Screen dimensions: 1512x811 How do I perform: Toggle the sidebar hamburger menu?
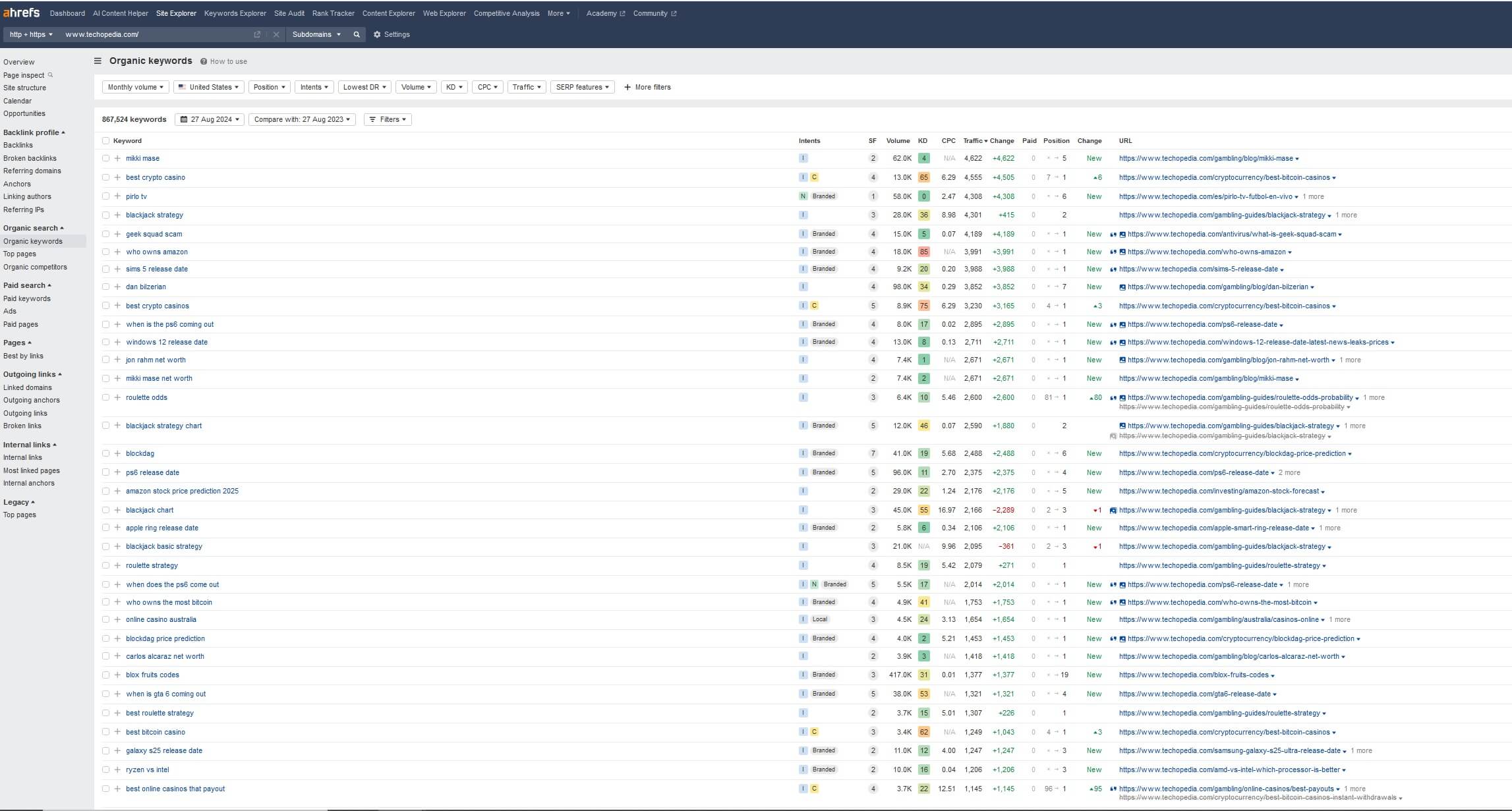coord(98,61)
